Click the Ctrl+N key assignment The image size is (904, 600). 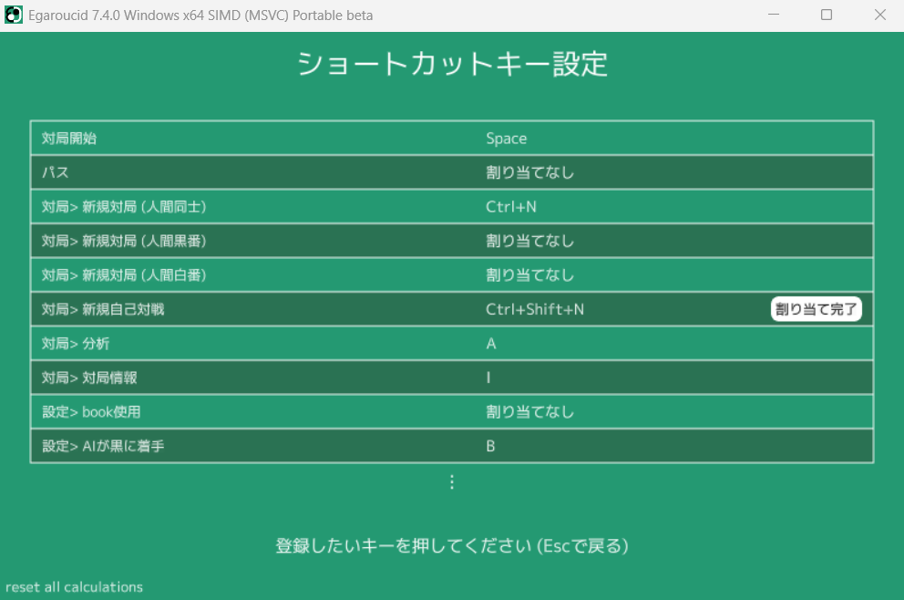(511, 206)
